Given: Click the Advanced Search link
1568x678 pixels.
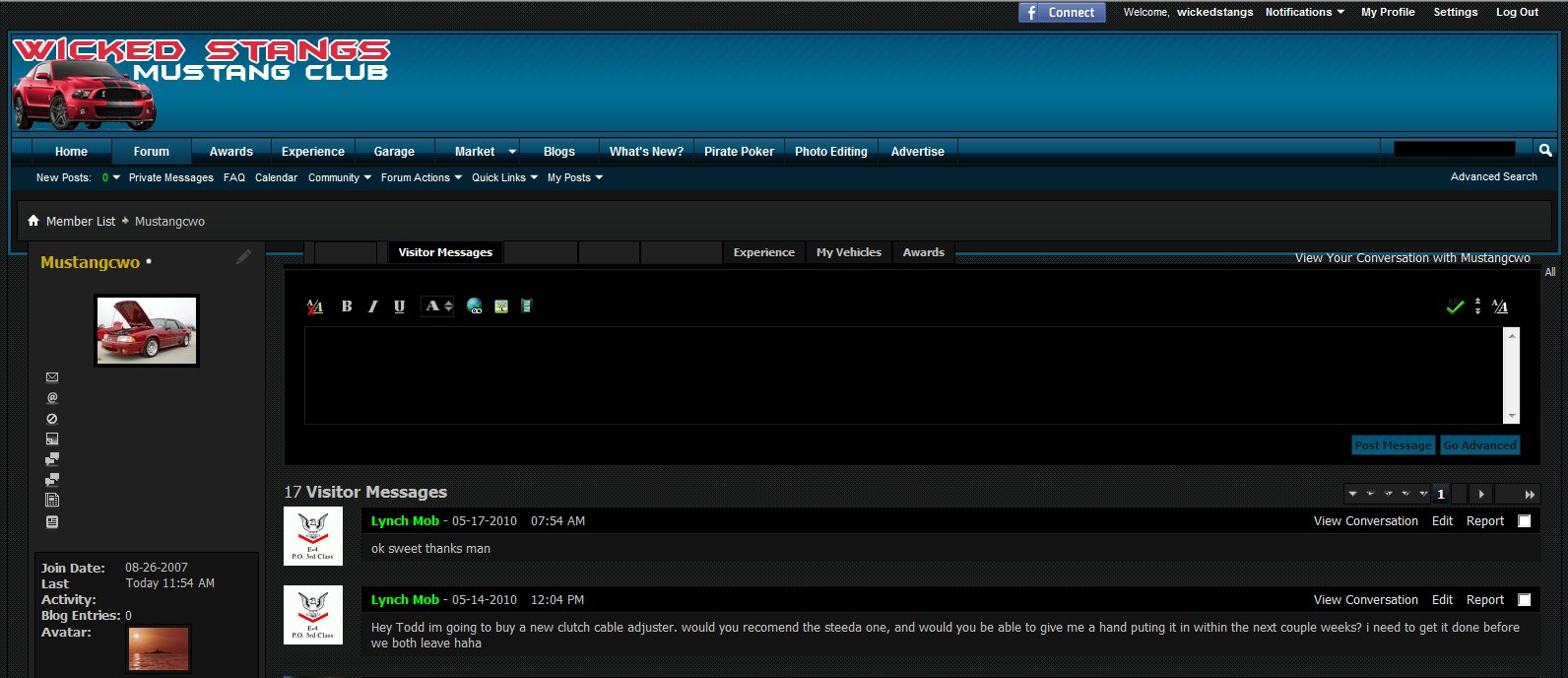Looking at the screenshot, I should (x=1493, y=176).
